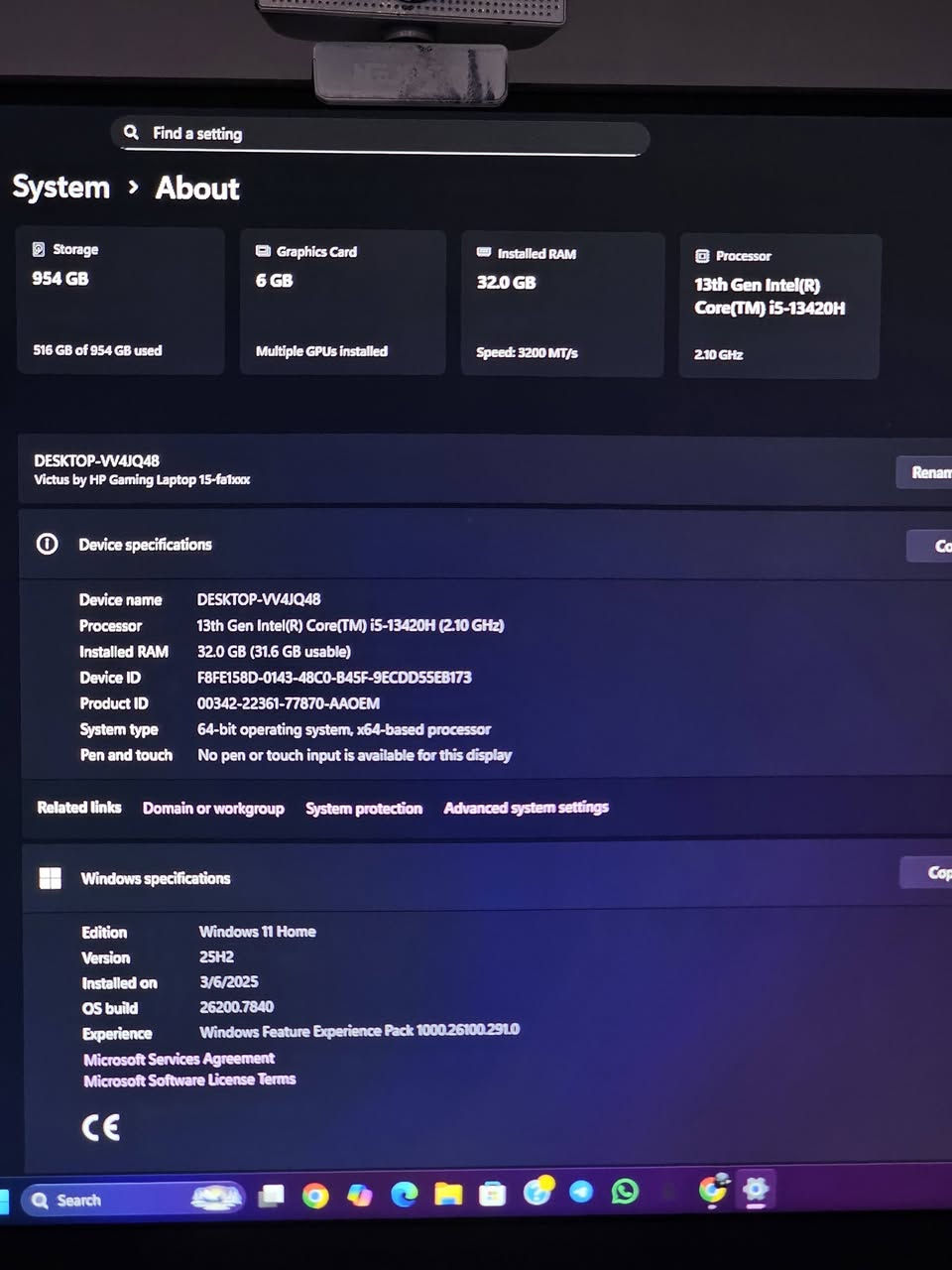Click the Rename this PC button

pyautogui.click(x=927, y=472)
